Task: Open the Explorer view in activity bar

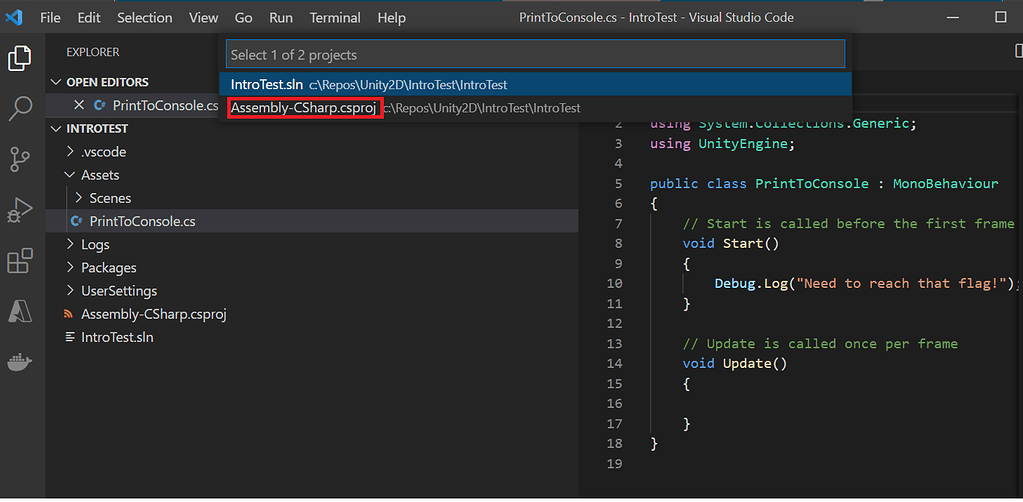Action: pos(20,59)
